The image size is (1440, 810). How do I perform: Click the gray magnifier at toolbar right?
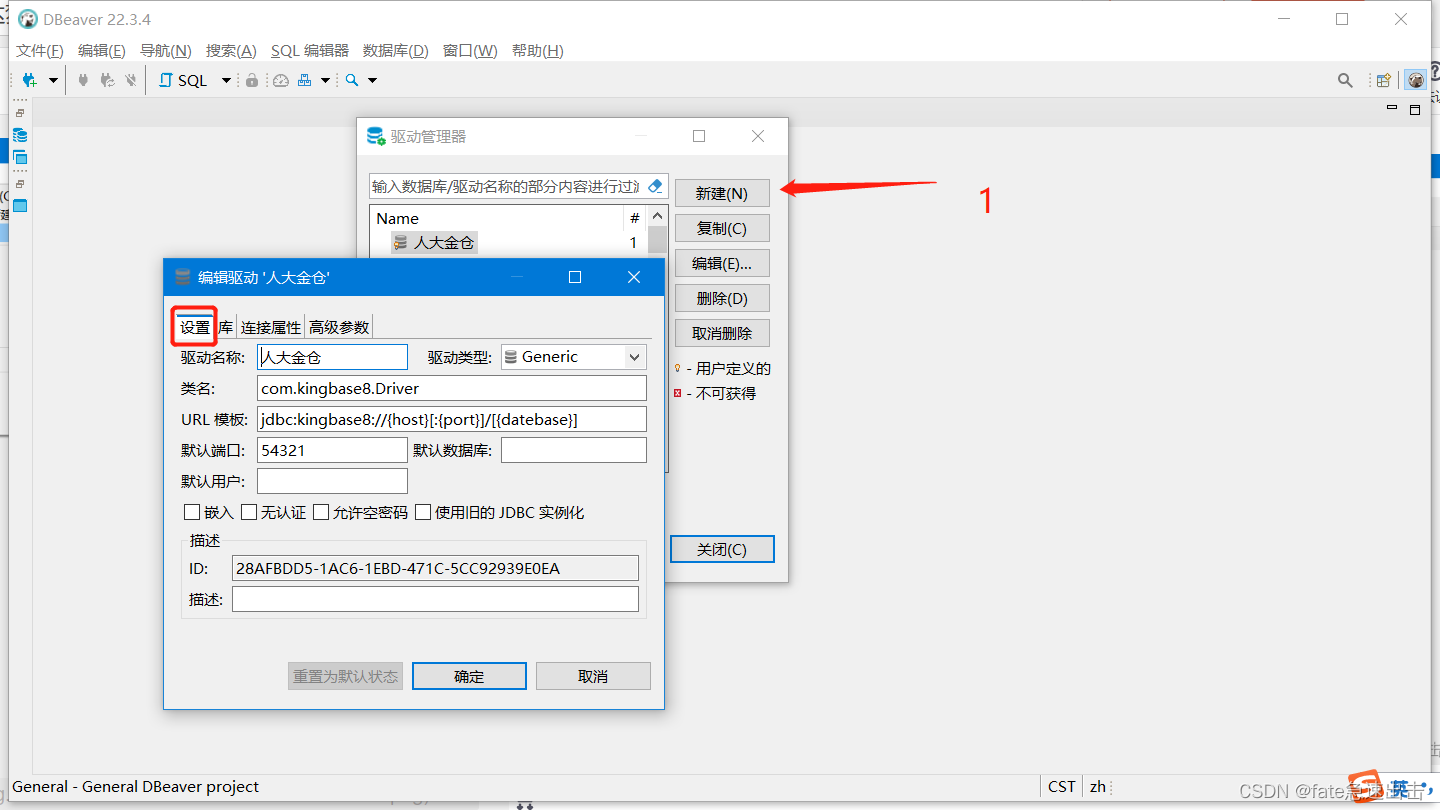[1346, 80]
